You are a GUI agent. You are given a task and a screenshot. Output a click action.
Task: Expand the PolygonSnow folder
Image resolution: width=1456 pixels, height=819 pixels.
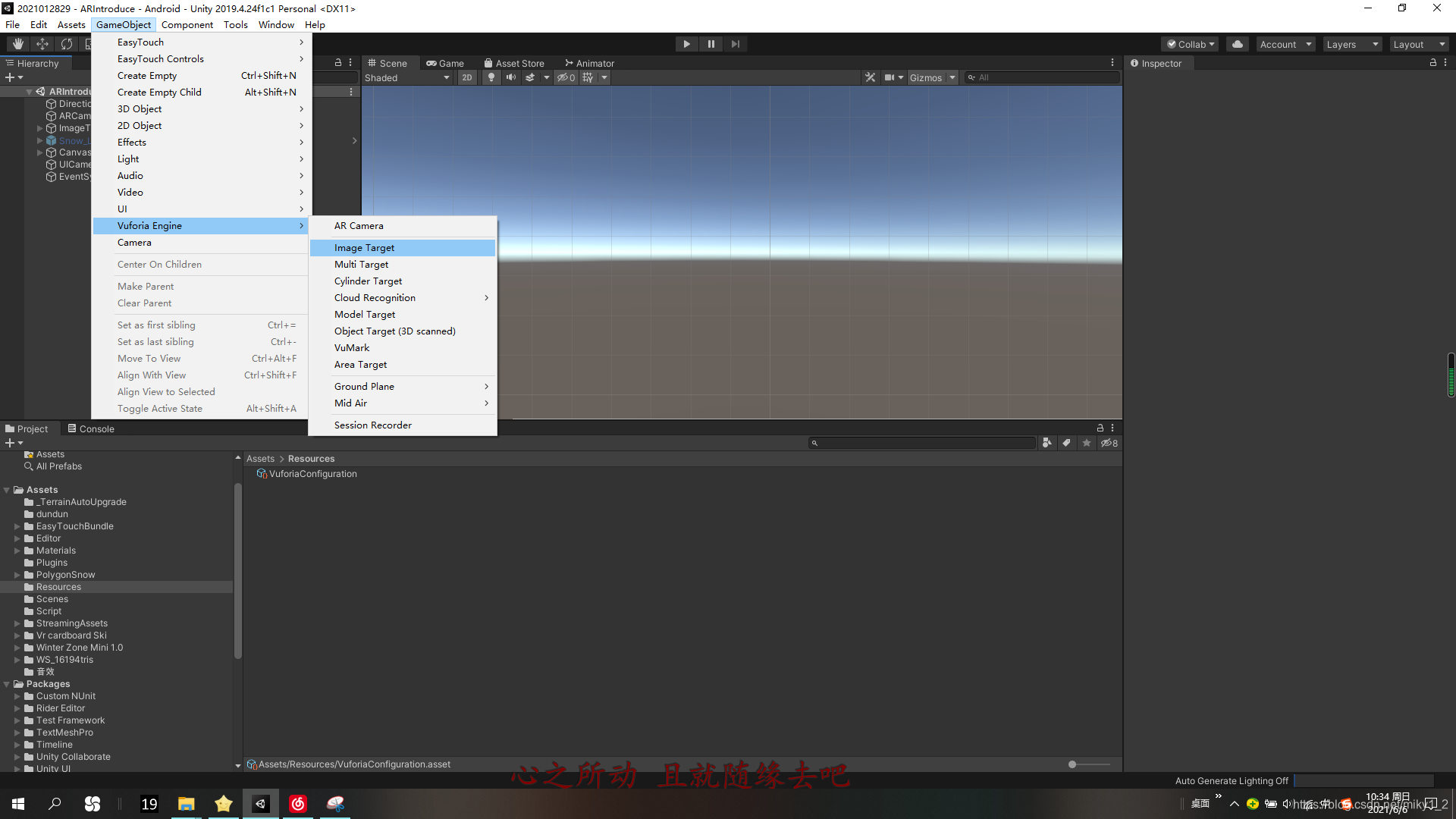pos(17,575)
